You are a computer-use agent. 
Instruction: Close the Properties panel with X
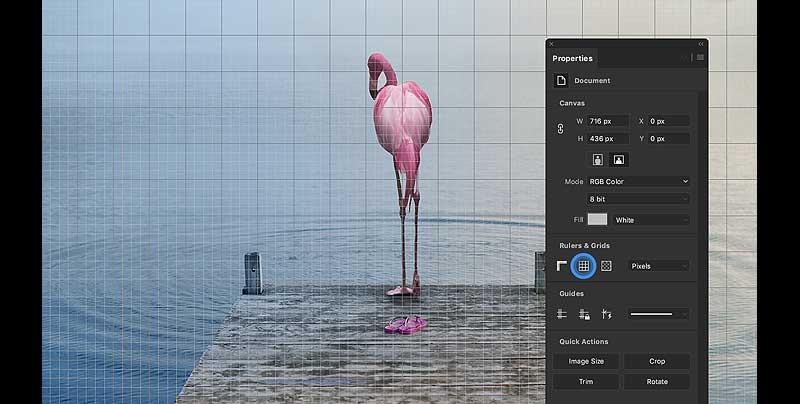[x=551, y=44]
